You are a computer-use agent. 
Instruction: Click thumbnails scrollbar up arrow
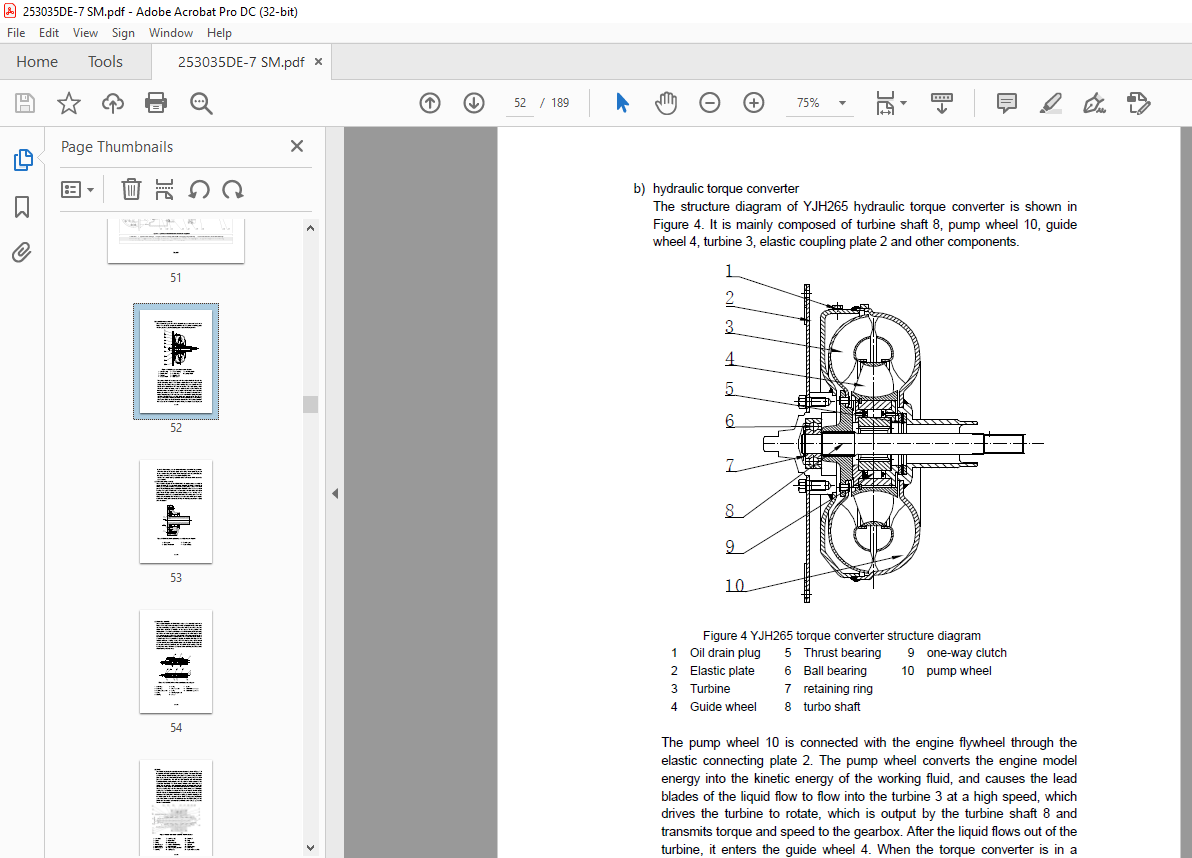310,228
